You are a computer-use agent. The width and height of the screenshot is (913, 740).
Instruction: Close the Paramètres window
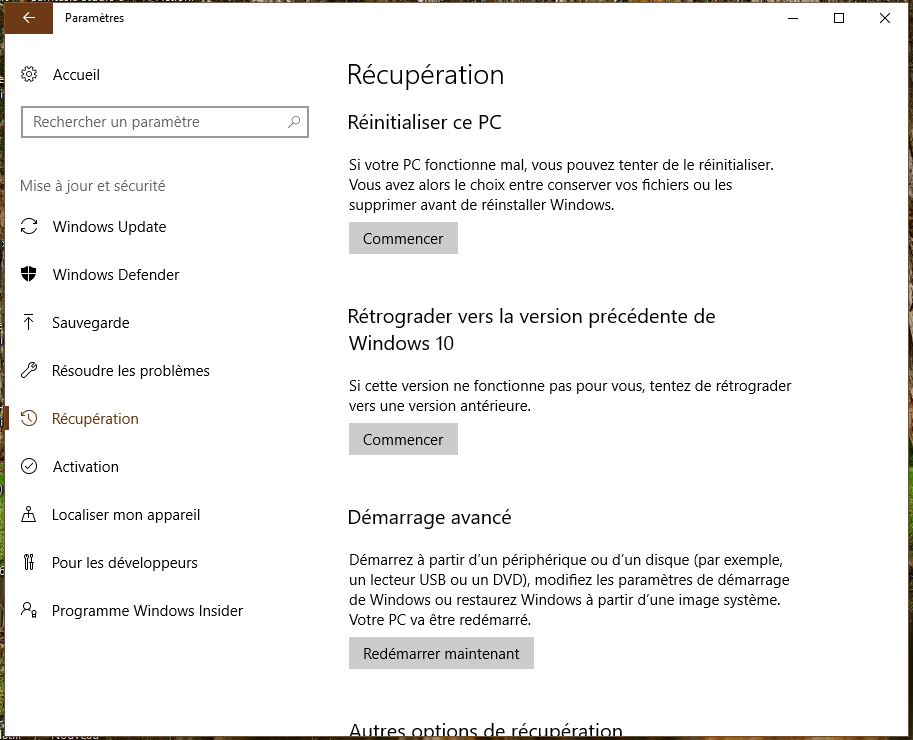(884, 18)
